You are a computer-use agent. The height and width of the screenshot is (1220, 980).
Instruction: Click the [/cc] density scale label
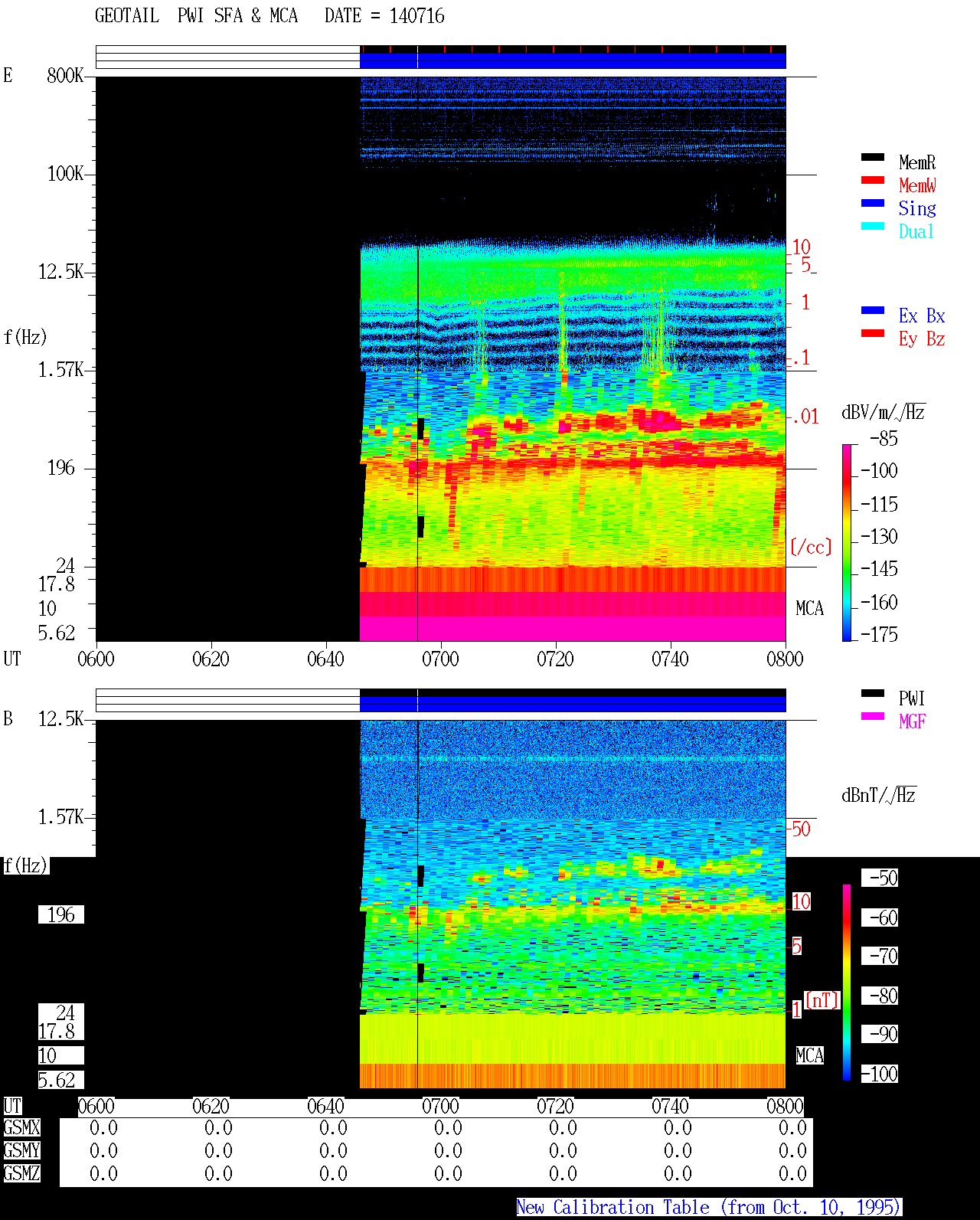pos(811,547)
